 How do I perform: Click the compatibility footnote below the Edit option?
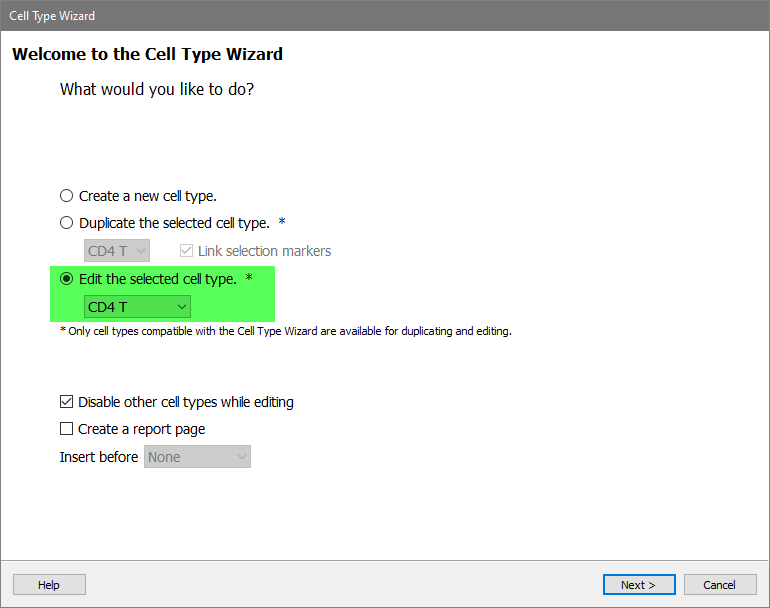(286, 331)
